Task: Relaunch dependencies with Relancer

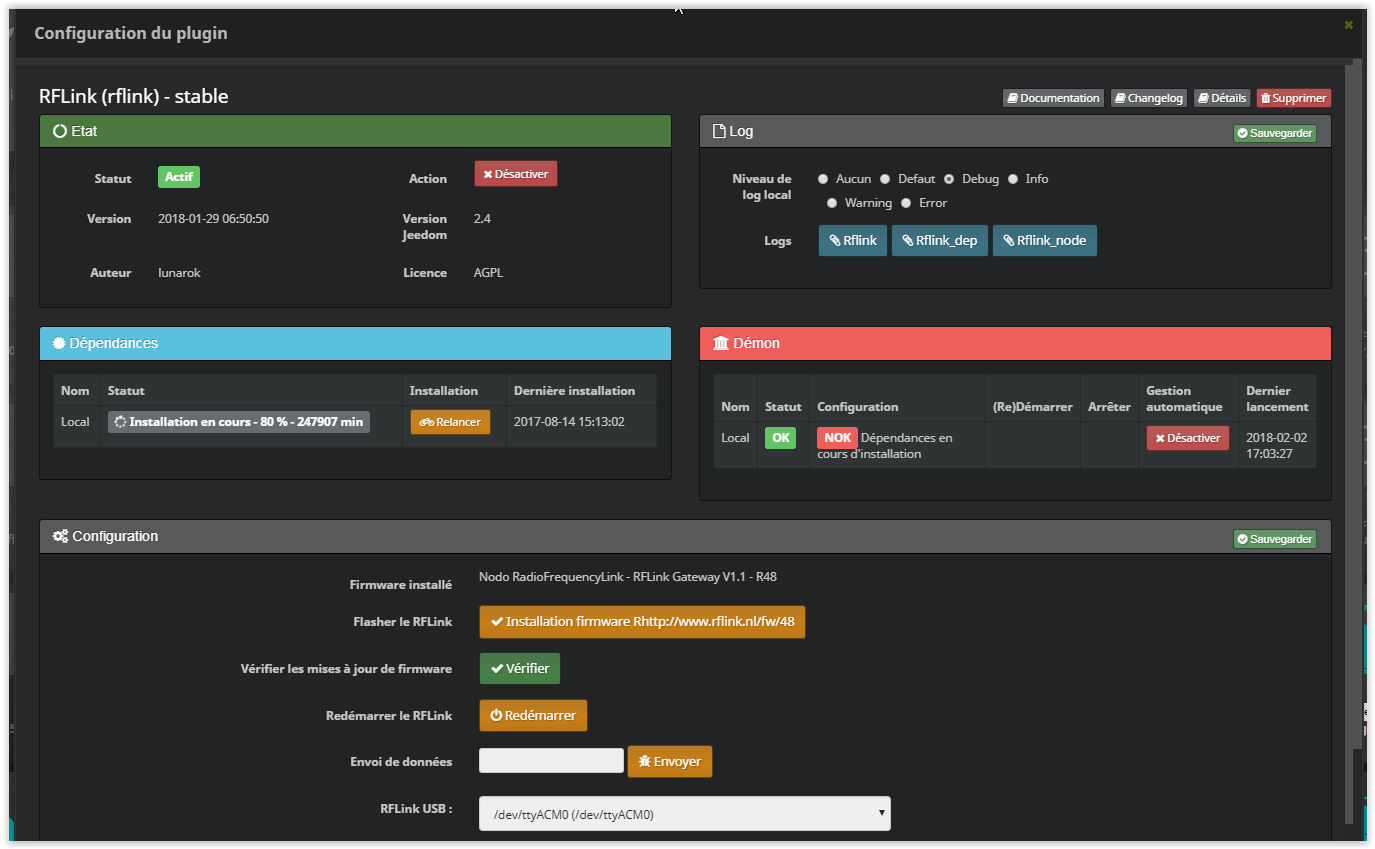Action: pos(450,422)
